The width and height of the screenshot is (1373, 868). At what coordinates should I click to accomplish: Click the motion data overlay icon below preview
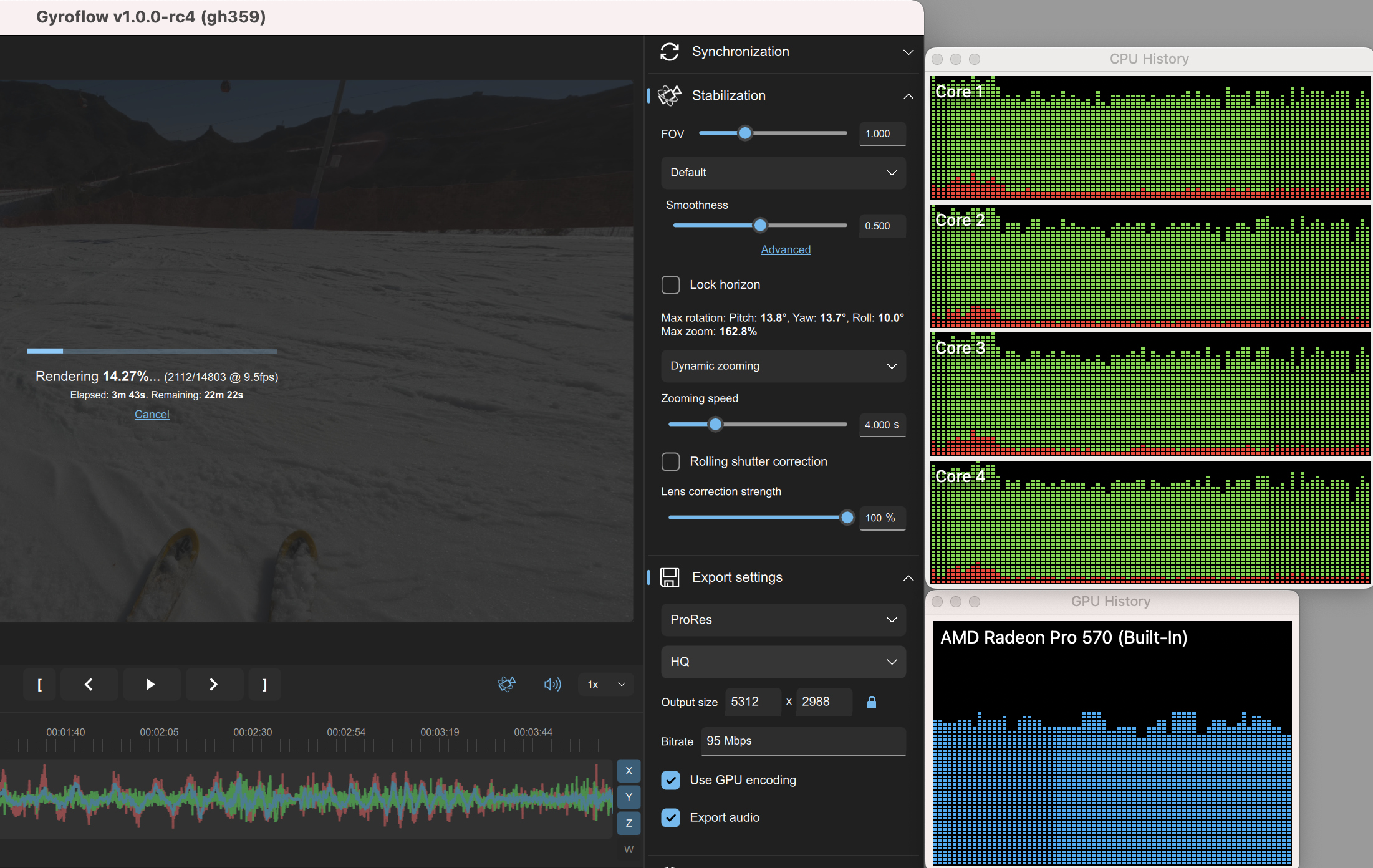507,684
